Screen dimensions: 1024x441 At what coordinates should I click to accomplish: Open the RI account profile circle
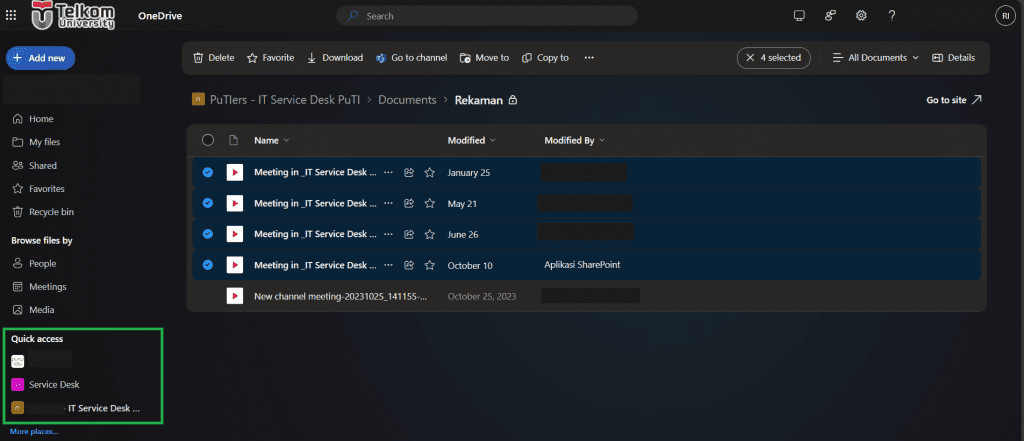[x=1006, y=16]
